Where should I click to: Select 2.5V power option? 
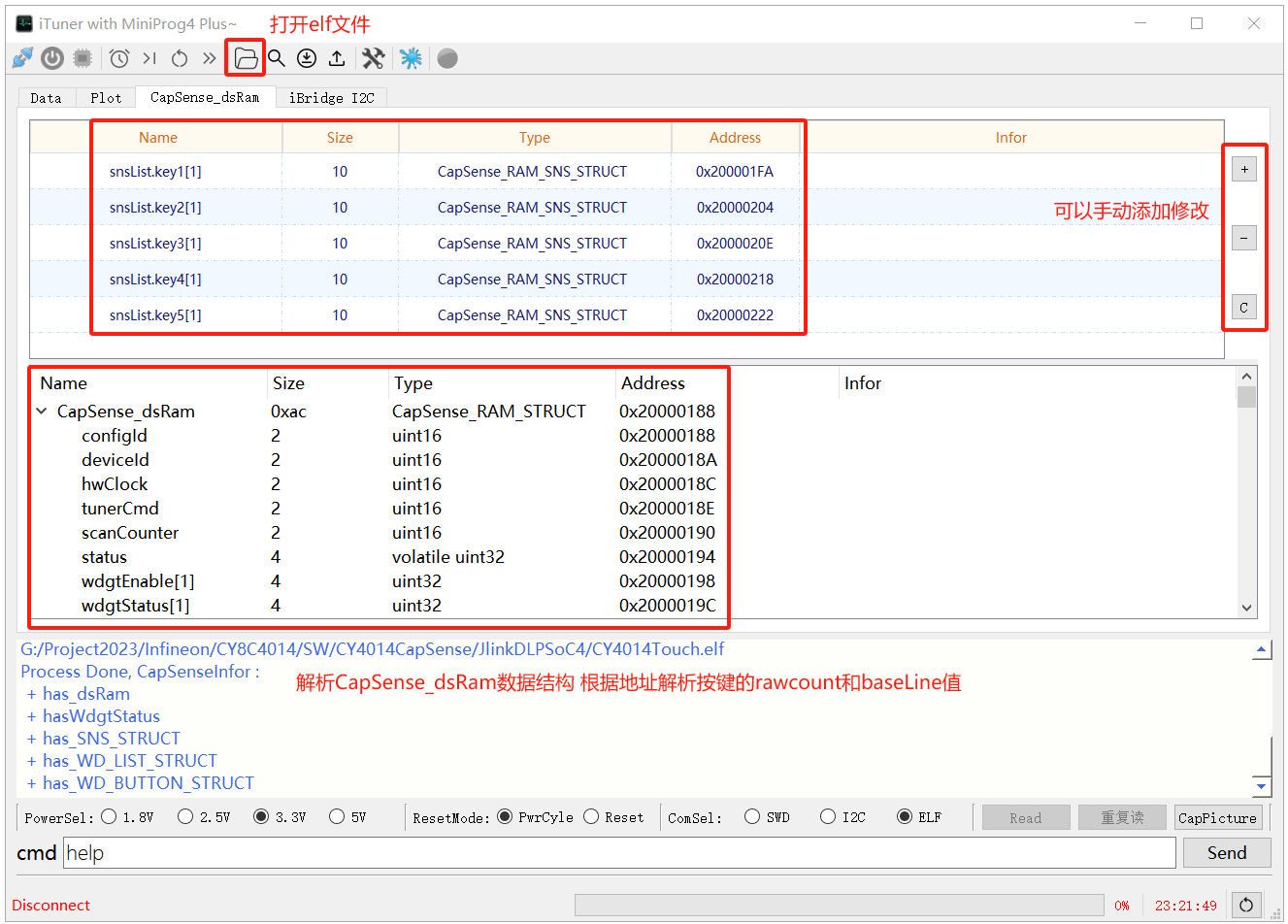[185, 816]
